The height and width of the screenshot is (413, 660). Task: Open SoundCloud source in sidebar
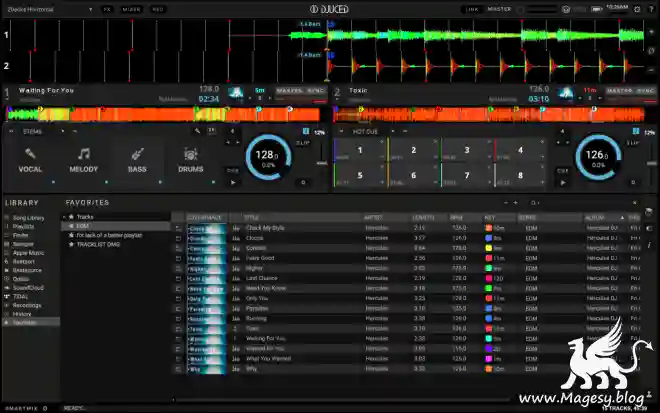(x=28, y=288)
